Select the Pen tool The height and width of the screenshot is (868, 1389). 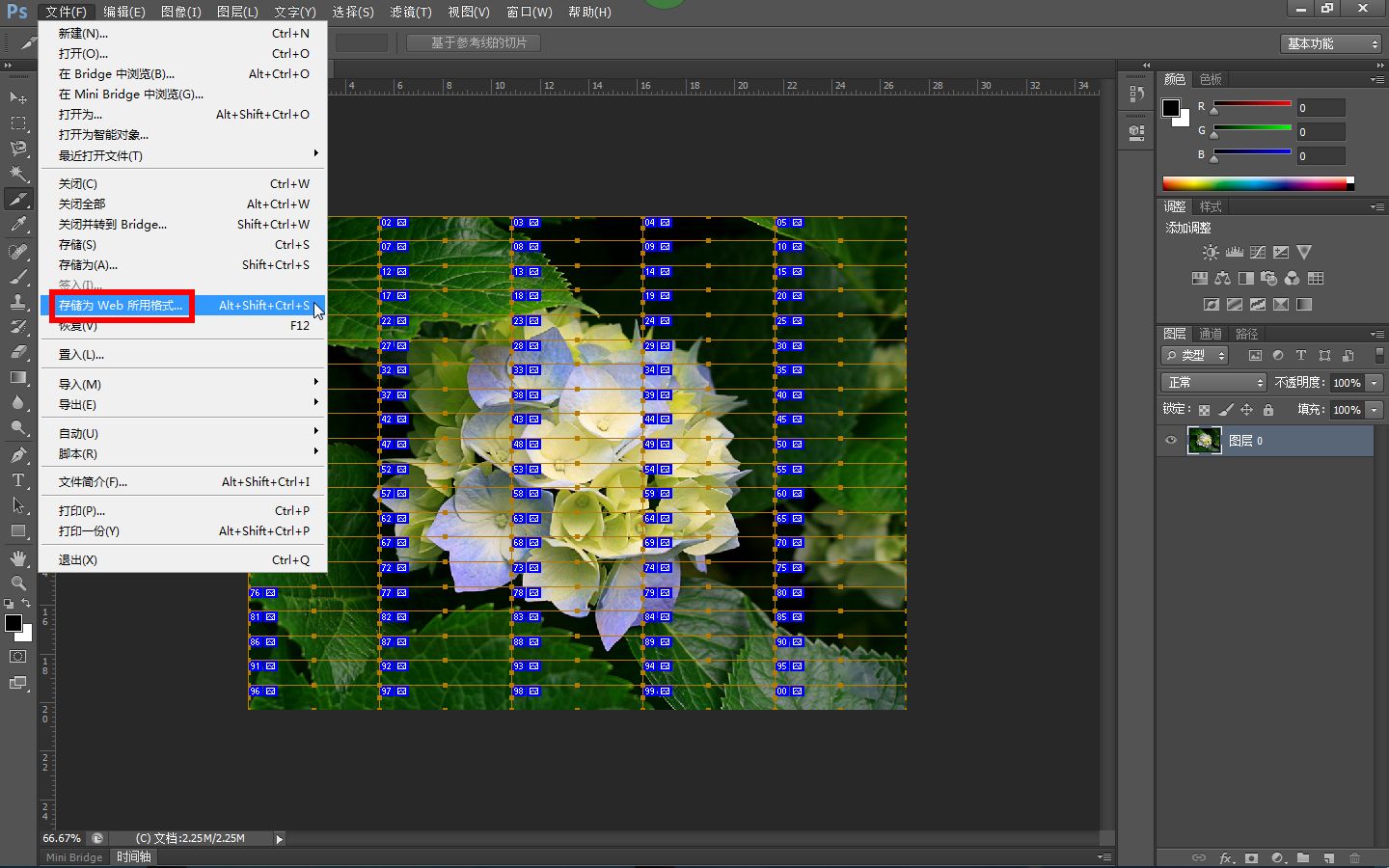click(x=18, y=454)
